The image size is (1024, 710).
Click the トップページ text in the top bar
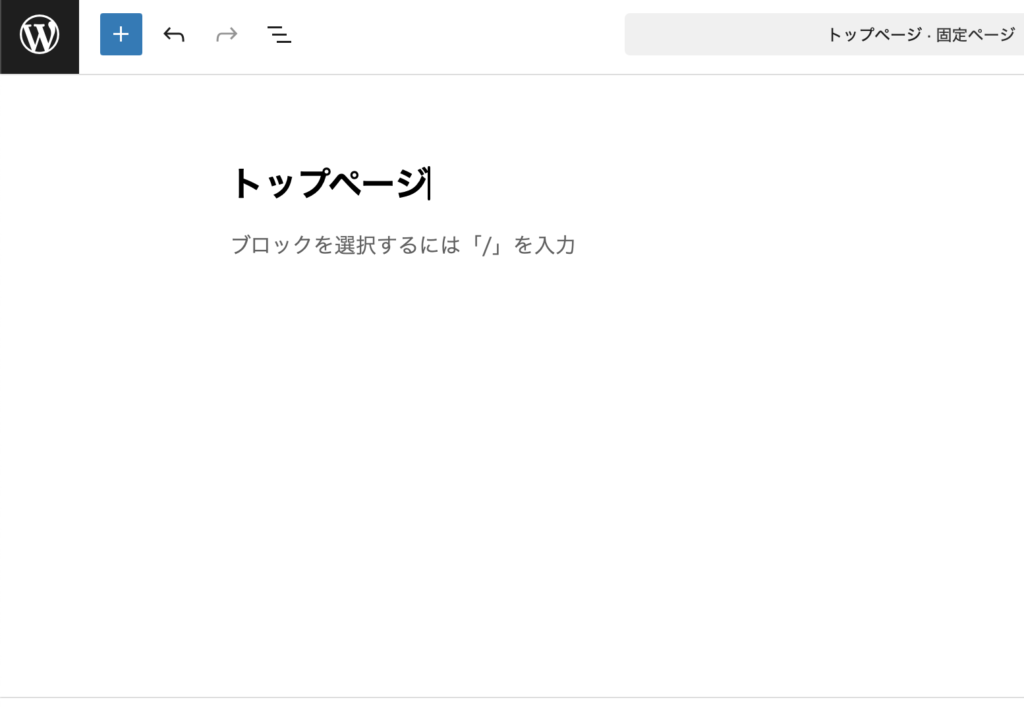coord(872,35)
